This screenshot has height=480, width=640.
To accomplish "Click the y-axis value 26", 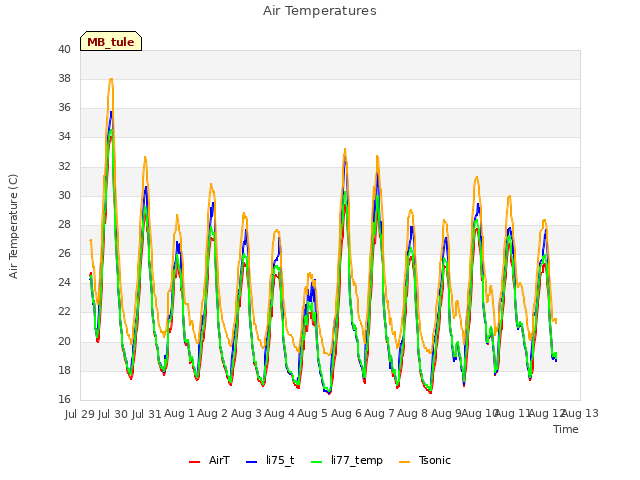I will coord(64,253).
